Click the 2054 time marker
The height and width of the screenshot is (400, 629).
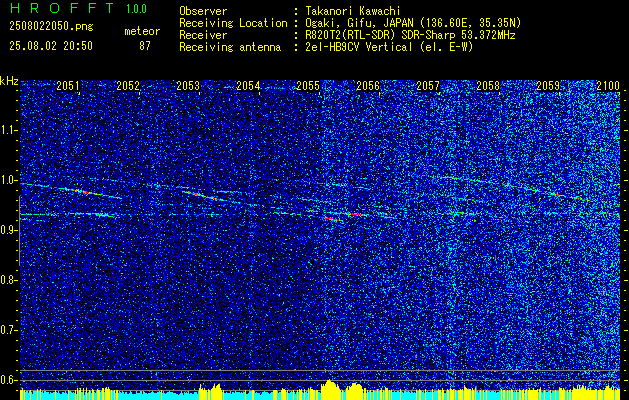[248, 85]
